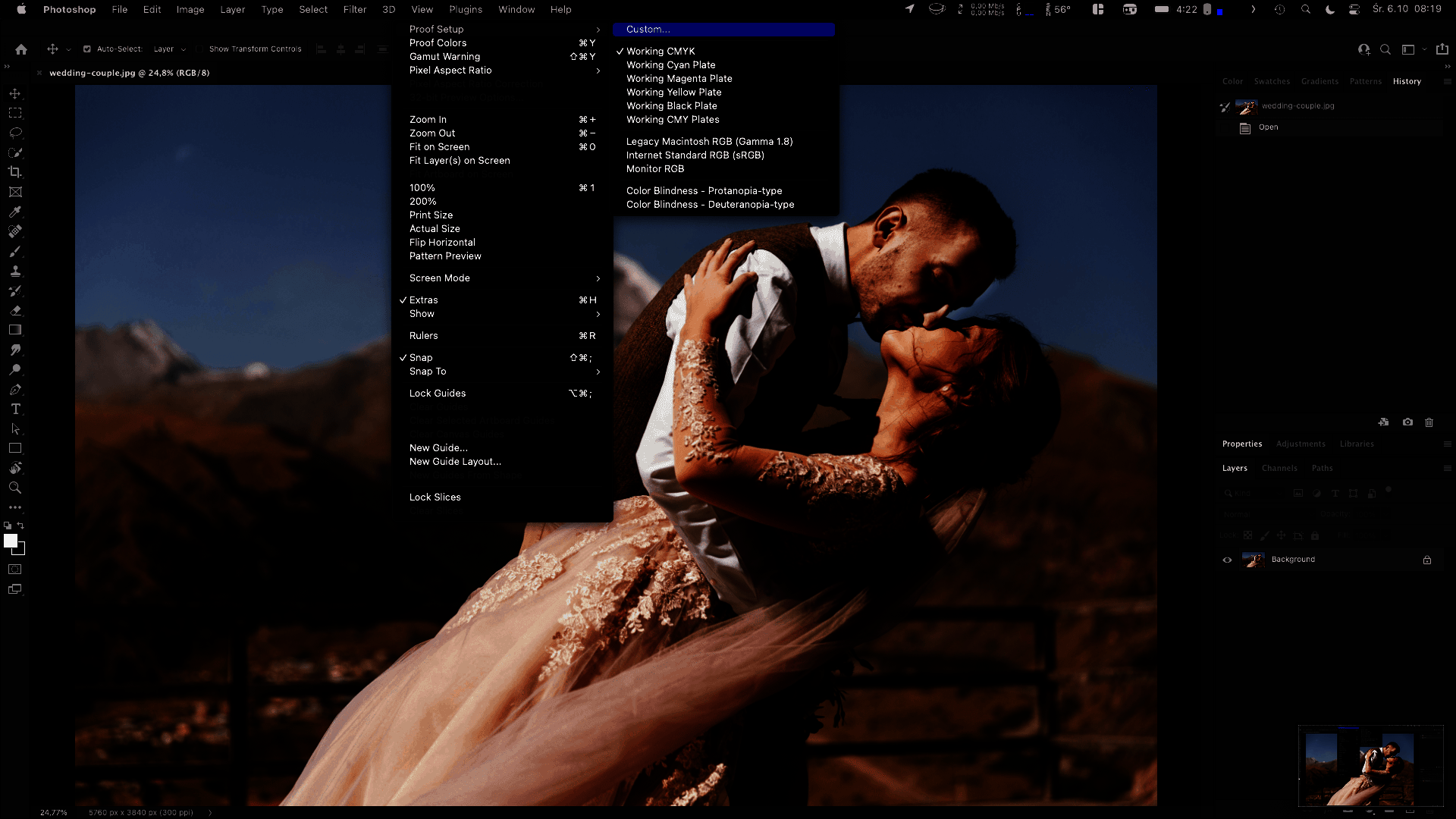
Task: Select the Lasso tool
Action: tap(15, 133)
